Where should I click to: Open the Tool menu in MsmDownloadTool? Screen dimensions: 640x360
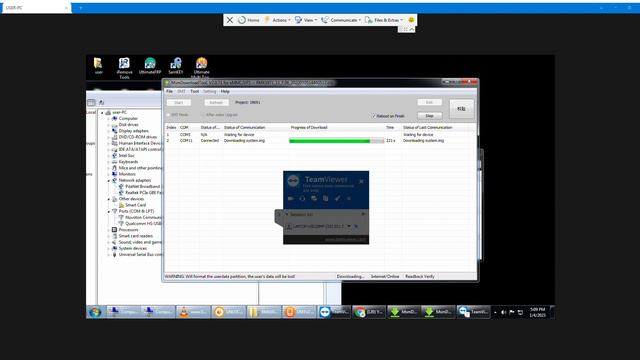[x=194, y=91]
